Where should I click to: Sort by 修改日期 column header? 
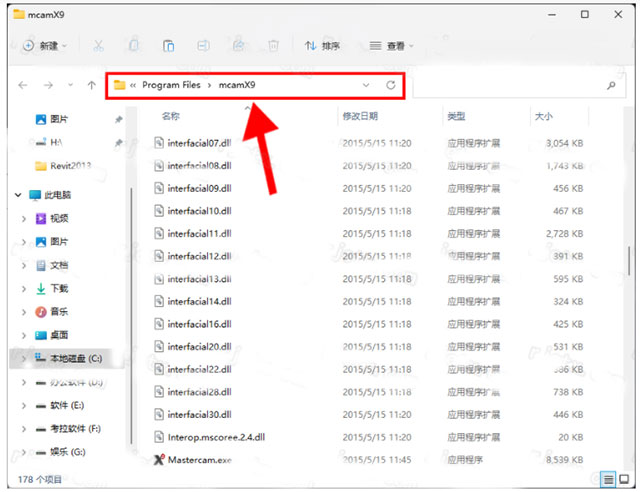(x=360, y=116)
